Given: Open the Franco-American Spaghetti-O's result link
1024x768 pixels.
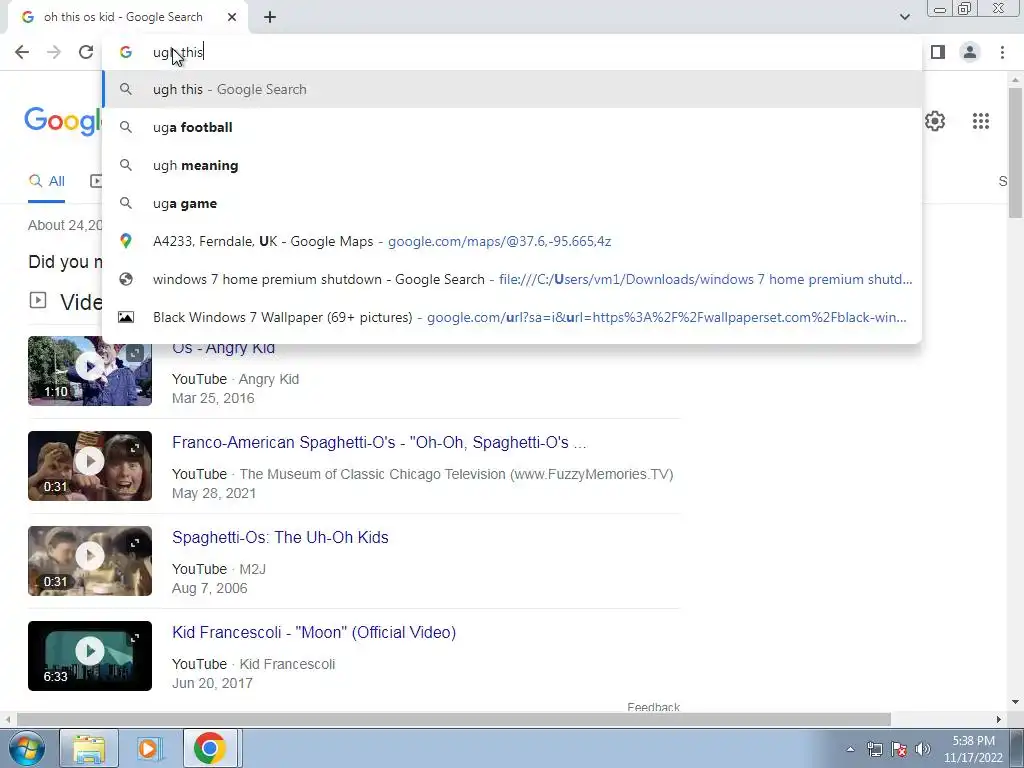Looking at the screenshot, I should (x=379, y=442).
